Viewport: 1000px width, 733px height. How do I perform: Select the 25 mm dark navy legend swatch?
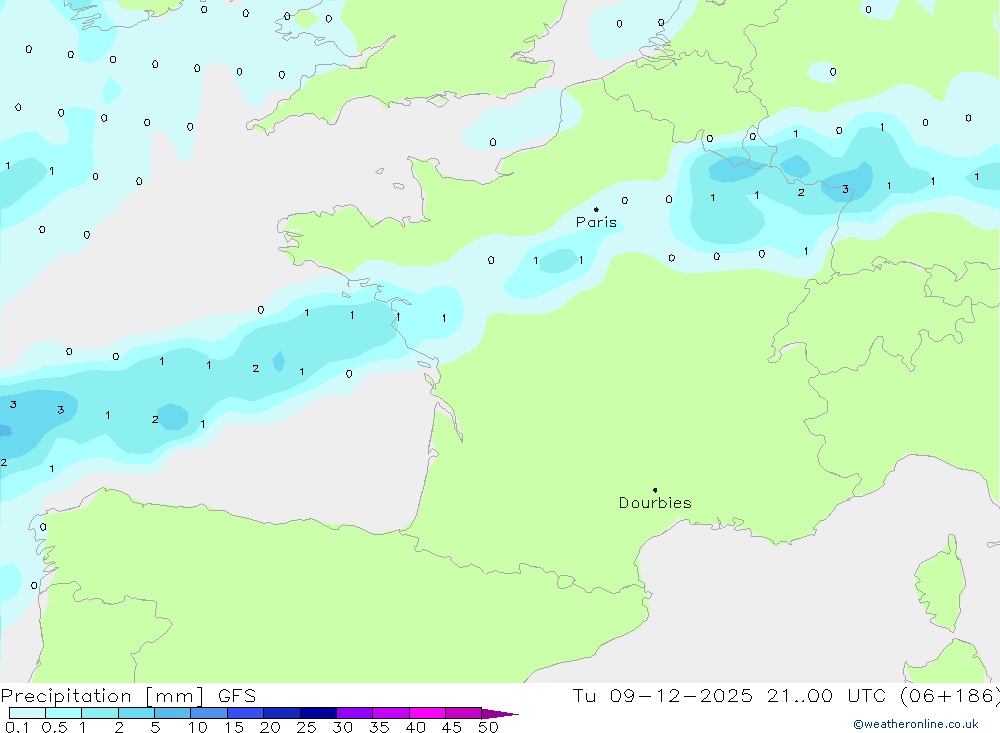click(x=318, y=713)
